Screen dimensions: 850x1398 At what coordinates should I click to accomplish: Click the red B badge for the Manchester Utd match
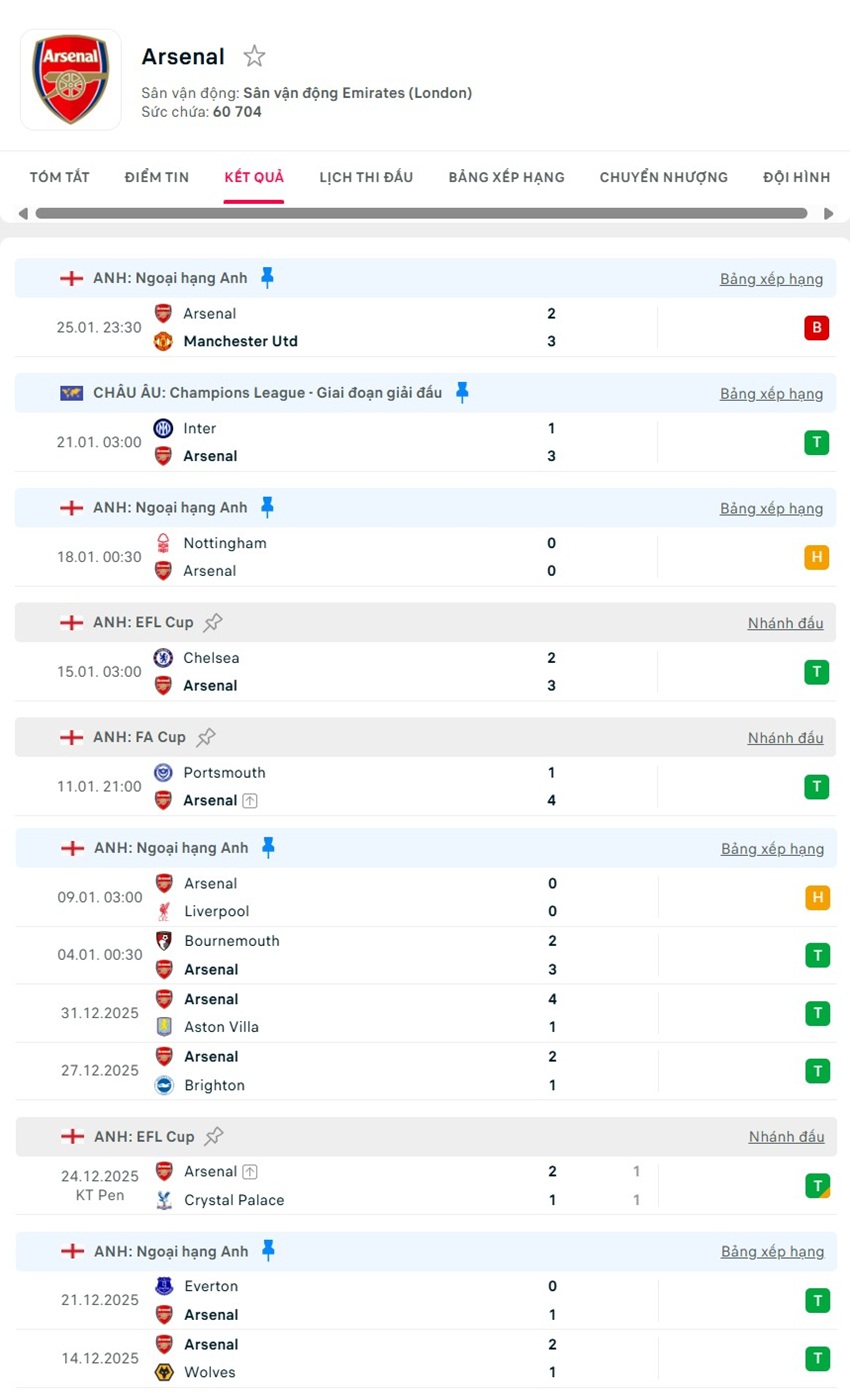point(817,327)
